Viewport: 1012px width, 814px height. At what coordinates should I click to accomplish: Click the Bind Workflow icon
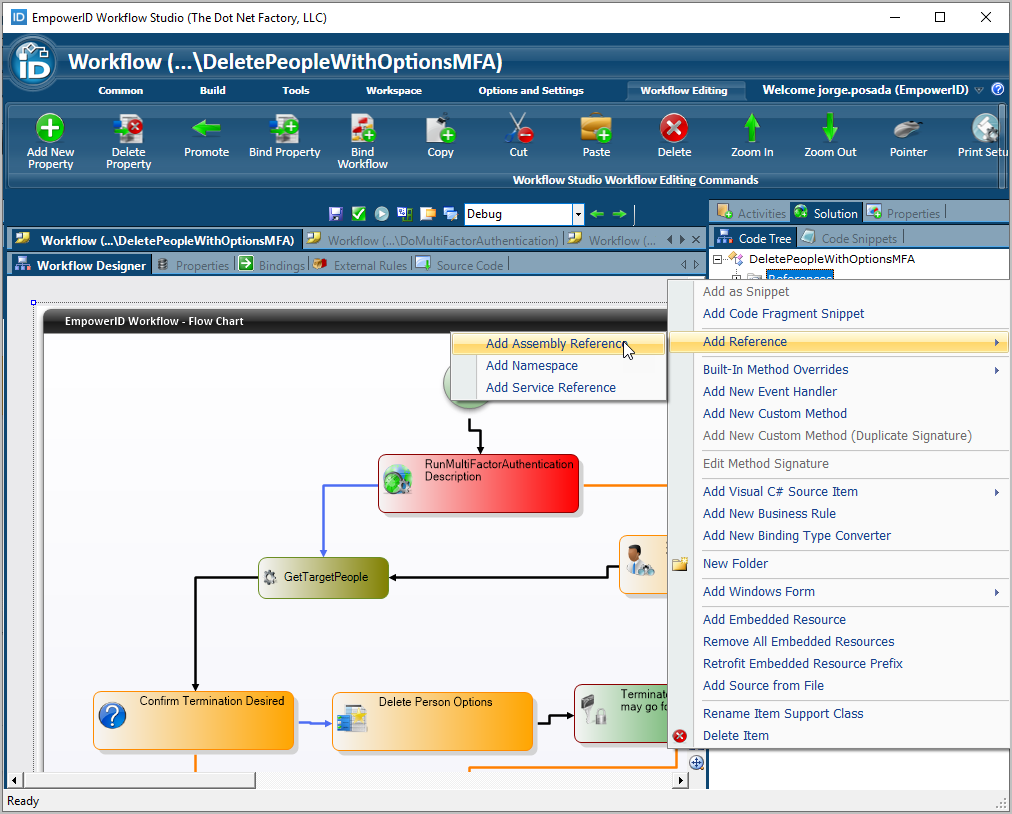pos(362,128)
